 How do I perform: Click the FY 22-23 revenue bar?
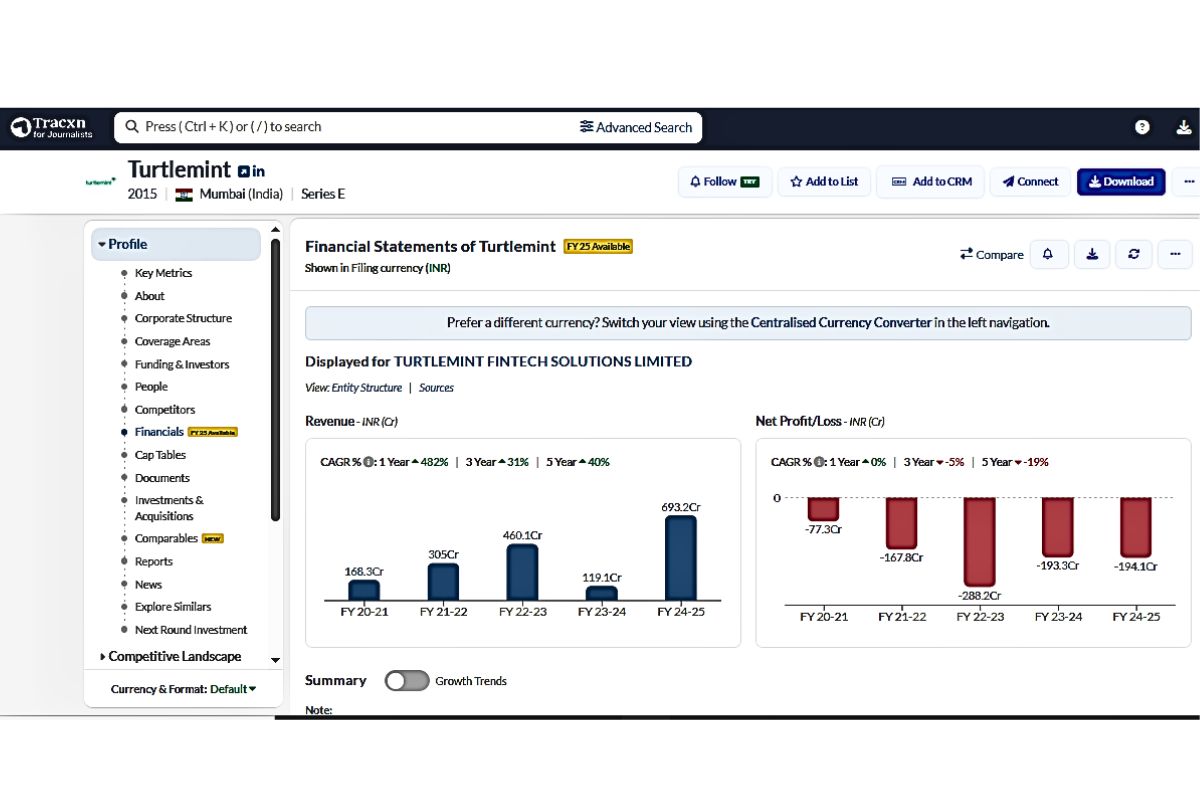tap(522, 573)
